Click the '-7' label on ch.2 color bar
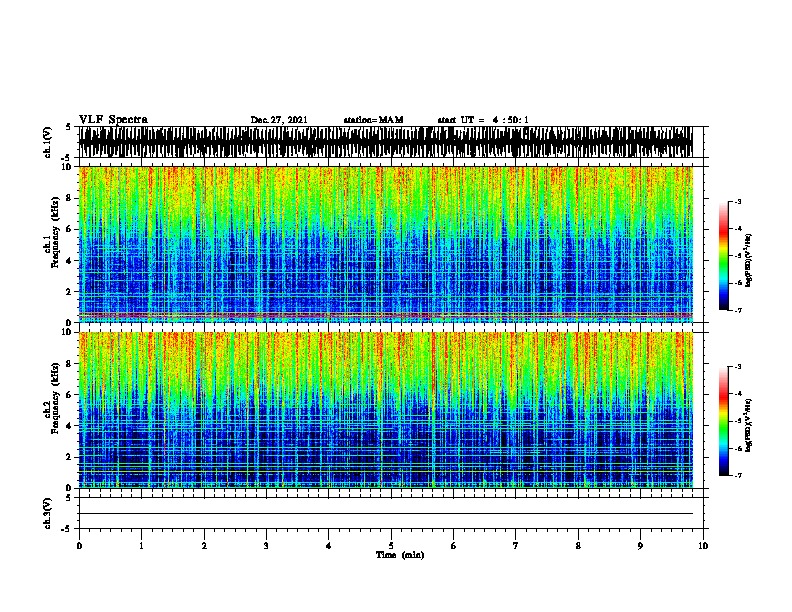The image size is (792, 612). coord(738,475)
